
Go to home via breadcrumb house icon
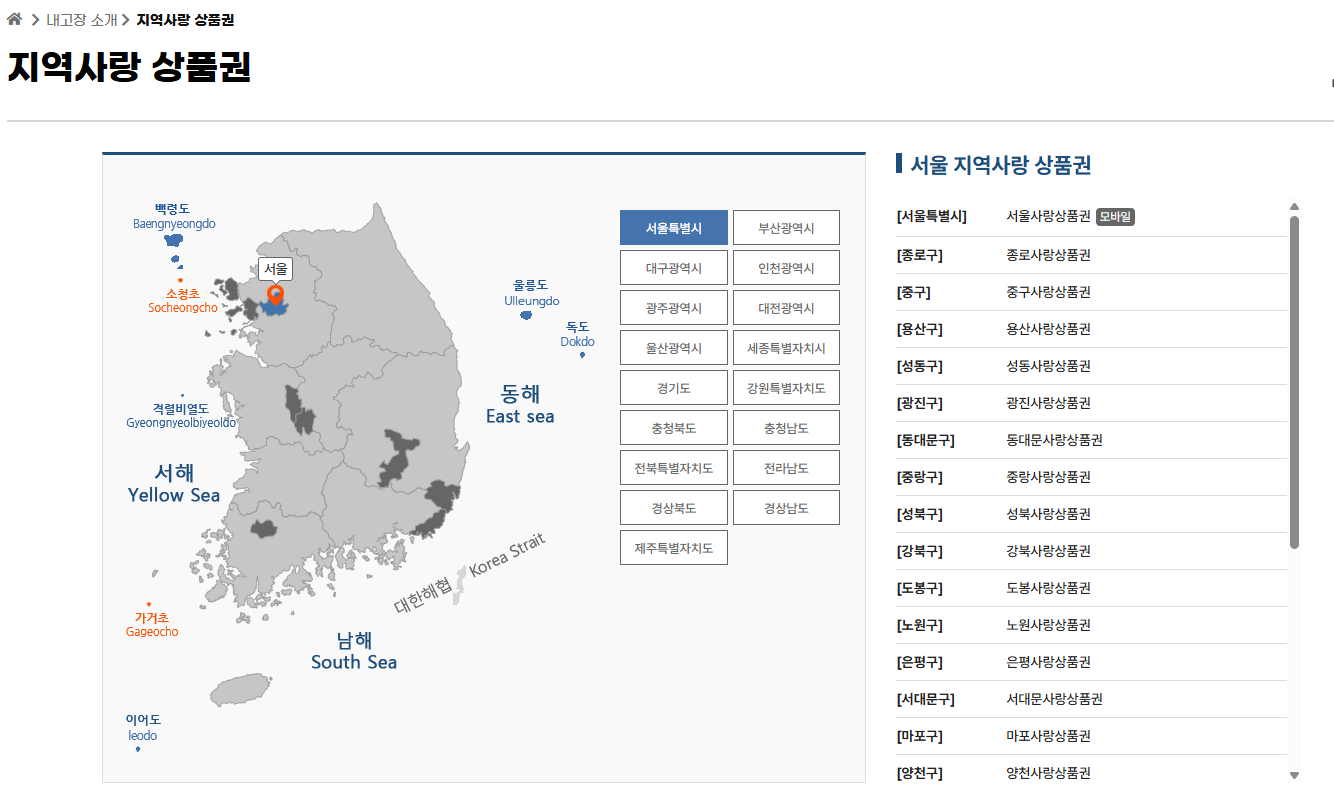tap(14, 19)
